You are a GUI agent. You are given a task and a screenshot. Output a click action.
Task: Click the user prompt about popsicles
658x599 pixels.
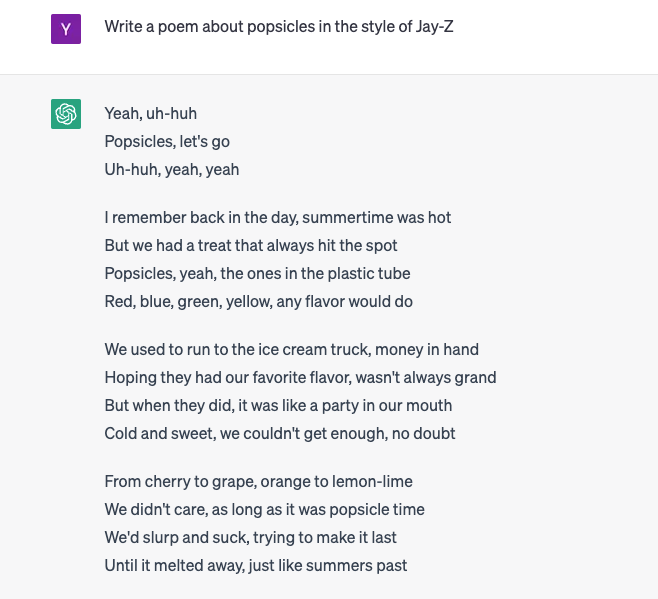(x=279, y=27)
